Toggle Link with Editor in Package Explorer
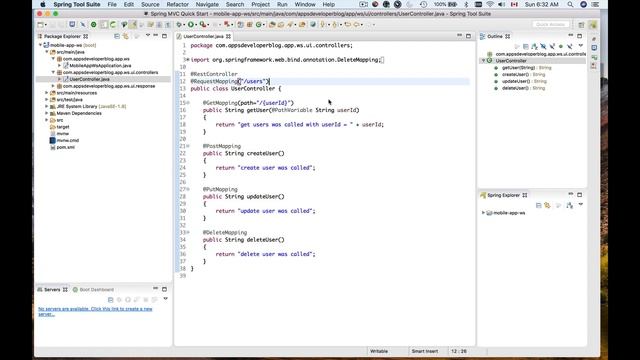 pos(126,36)
